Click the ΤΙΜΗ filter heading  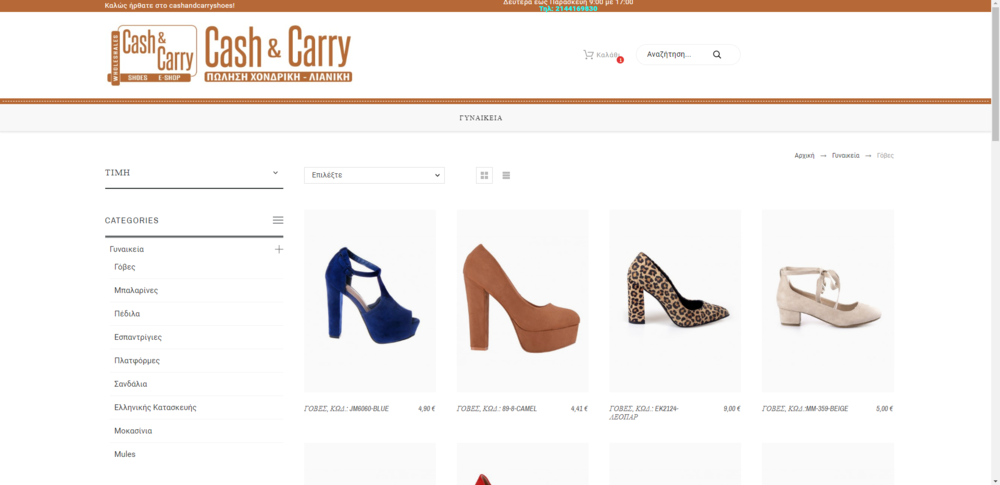coord(117,172)
